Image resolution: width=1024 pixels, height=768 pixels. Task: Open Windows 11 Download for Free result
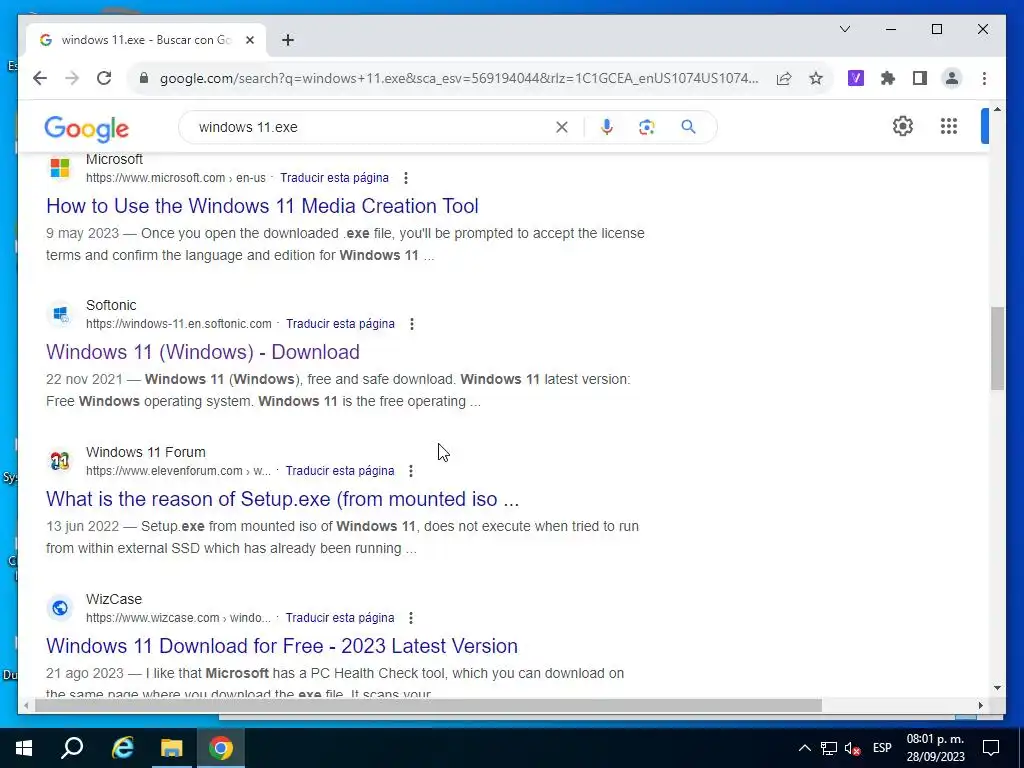click(281, 646)
